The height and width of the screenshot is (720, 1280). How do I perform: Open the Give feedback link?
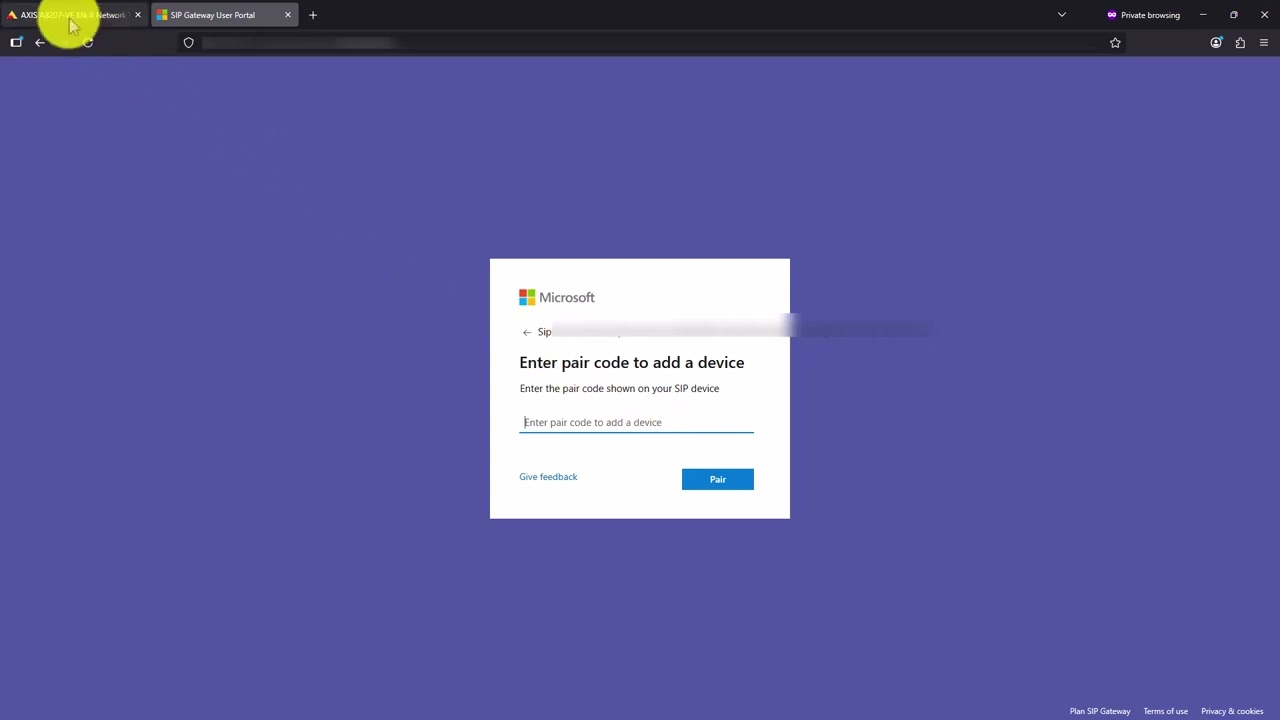point(548,477)
